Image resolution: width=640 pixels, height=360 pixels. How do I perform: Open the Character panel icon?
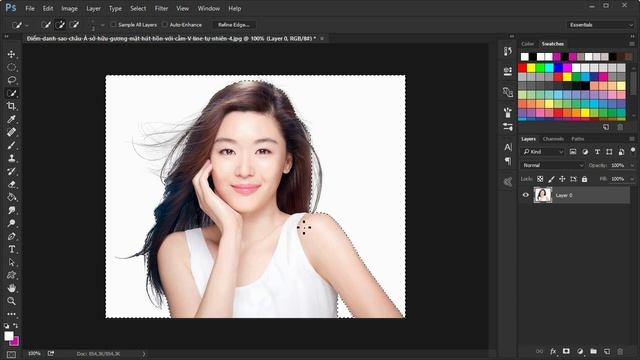coord(508,147)
